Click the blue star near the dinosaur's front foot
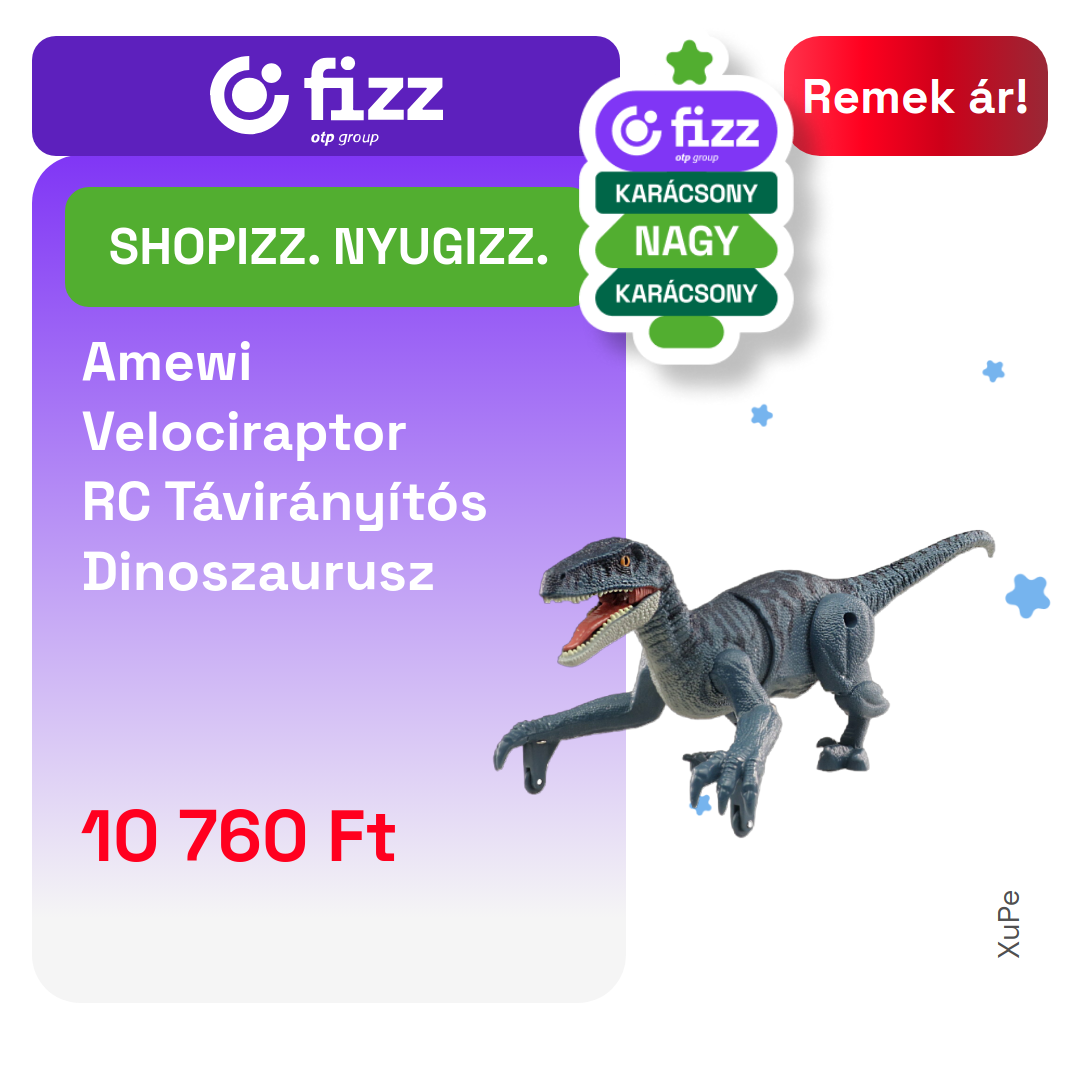This screenshot has width=1080, height=1080. (x=702, y=804)
